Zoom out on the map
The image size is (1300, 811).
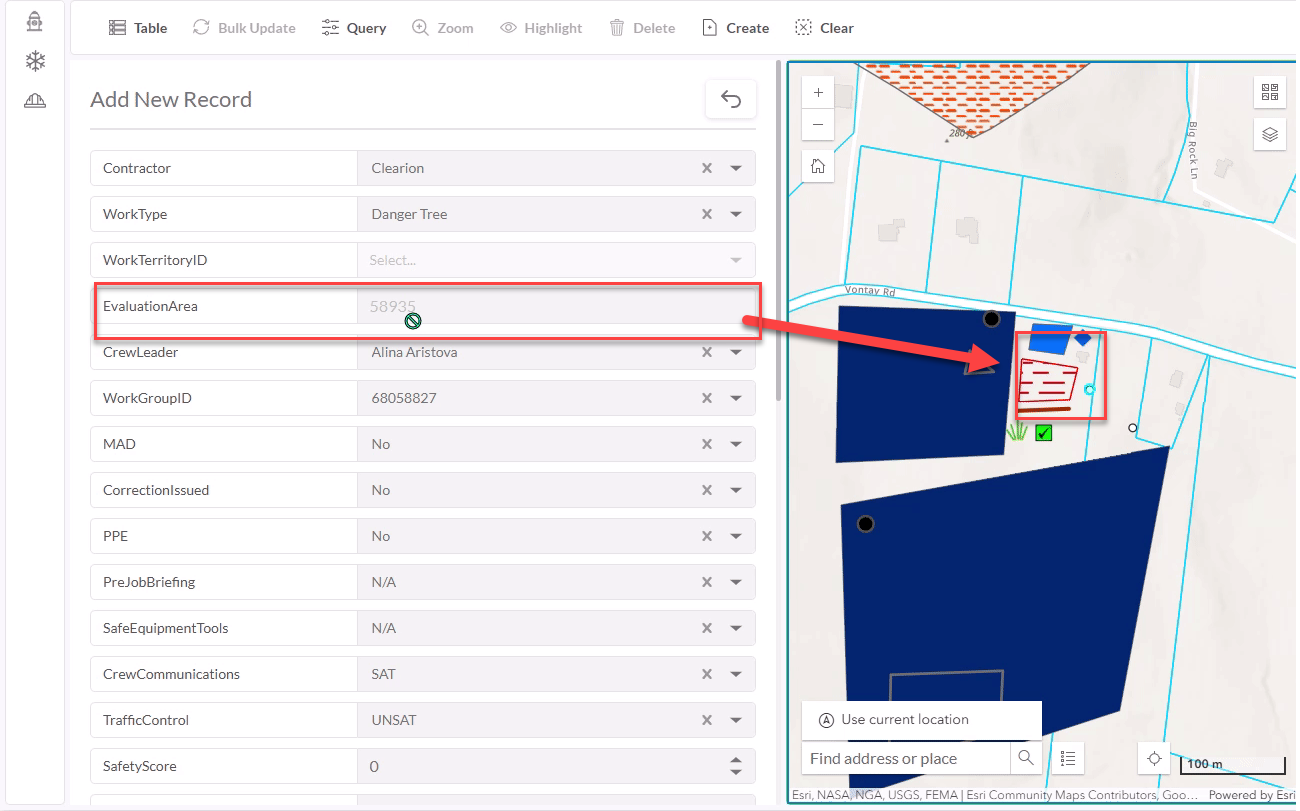tap(818, 124)
